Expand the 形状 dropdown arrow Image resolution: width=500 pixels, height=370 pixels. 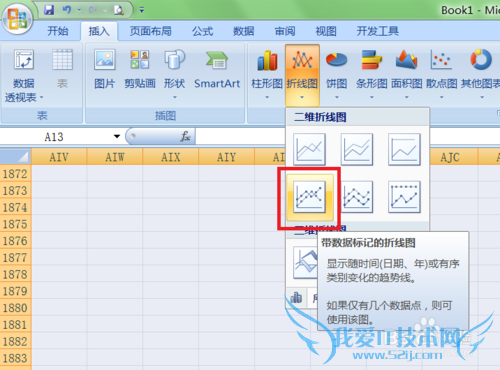pyautogui.click(x=175, y=97)
